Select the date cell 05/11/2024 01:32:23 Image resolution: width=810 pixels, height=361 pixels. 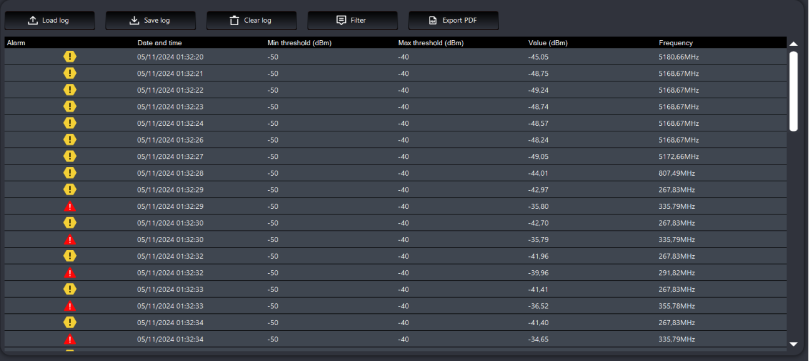point(170,106)
